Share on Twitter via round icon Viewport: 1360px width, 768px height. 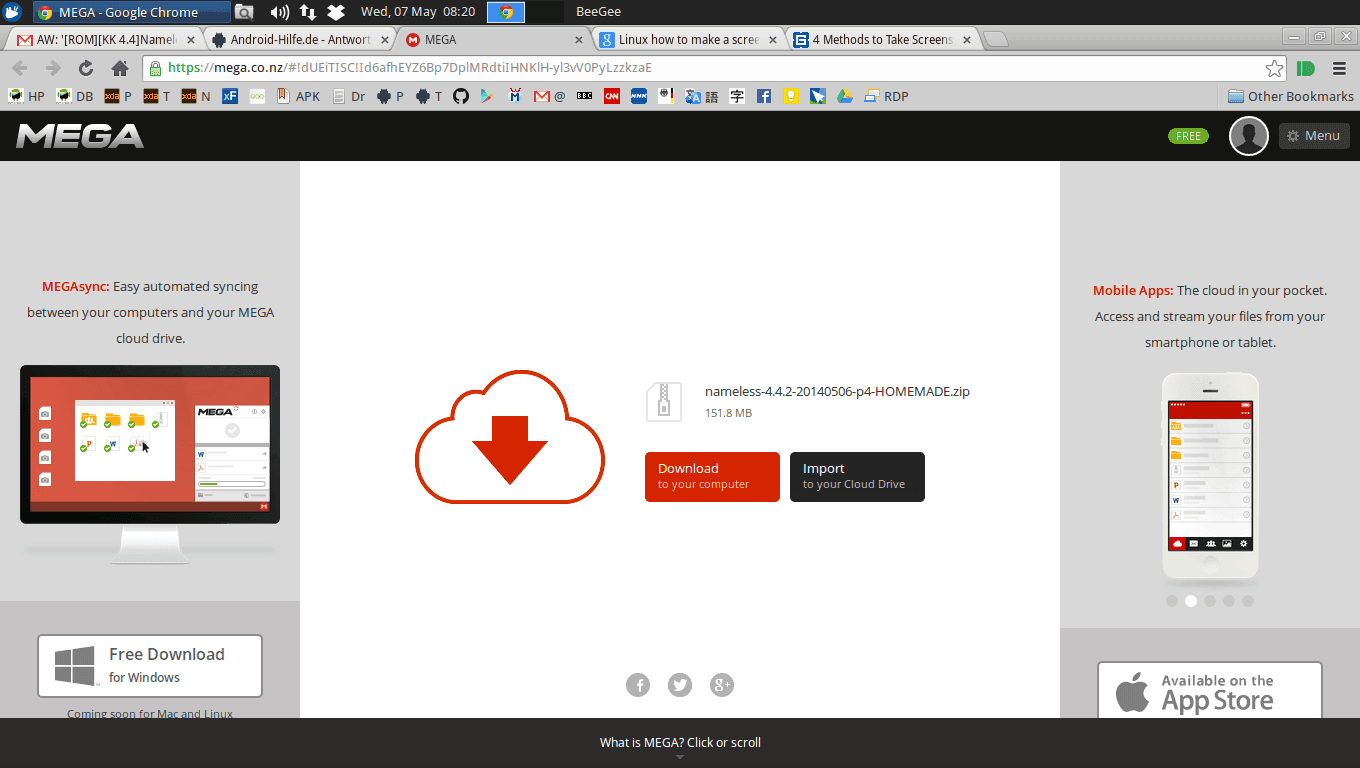[680, 685]
